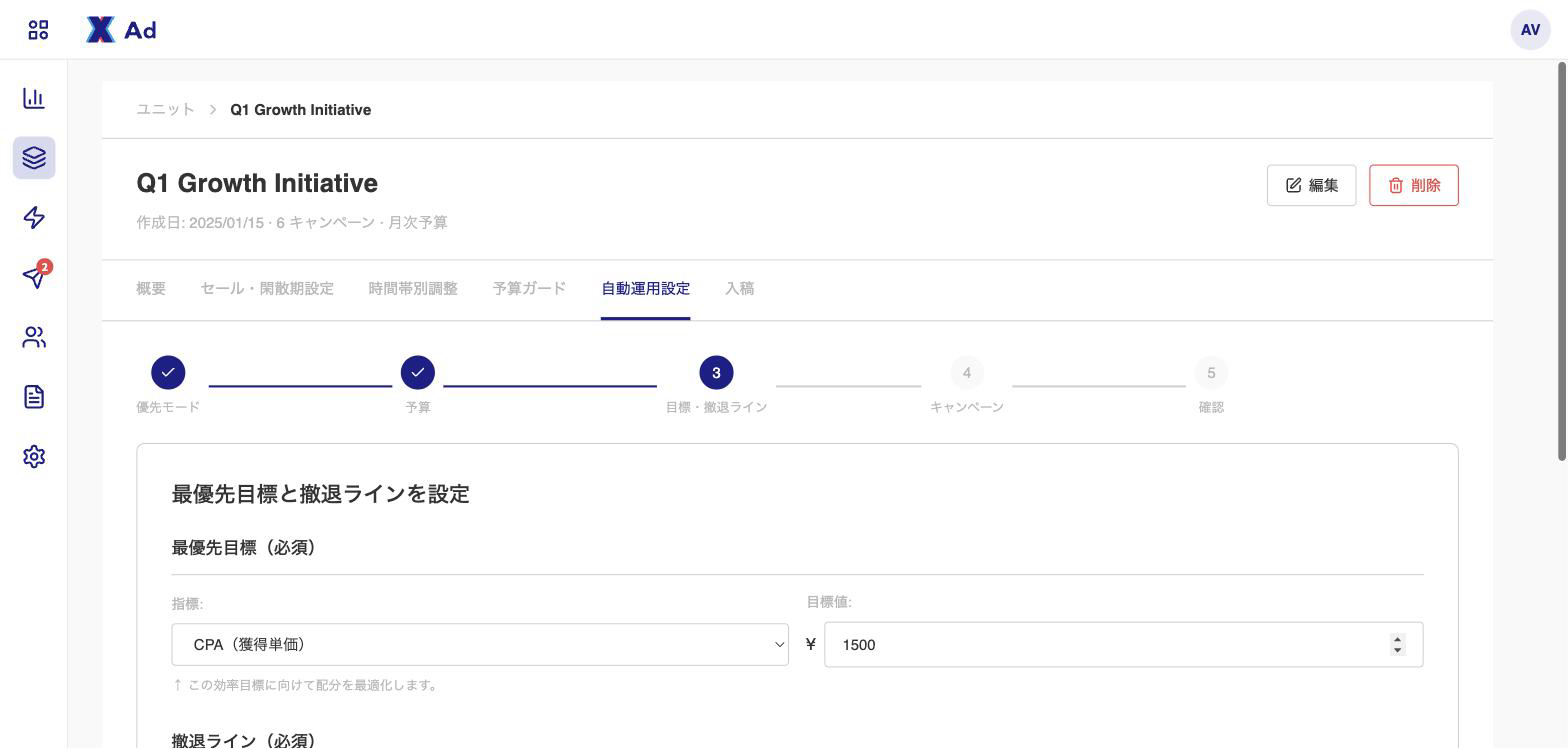Select step 4 キャンペーン circle

pyautogui.click(x=967, y=373)
